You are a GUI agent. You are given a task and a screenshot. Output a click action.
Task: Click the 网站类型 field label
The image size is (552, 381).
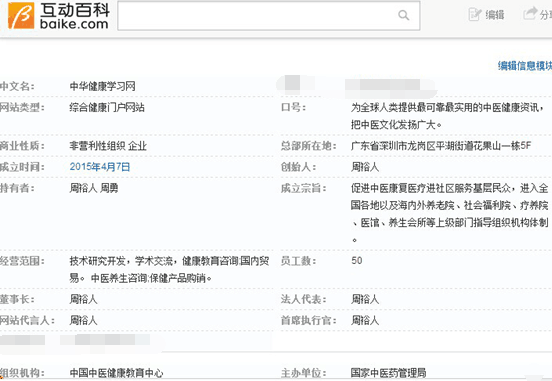tap(22, 107)
